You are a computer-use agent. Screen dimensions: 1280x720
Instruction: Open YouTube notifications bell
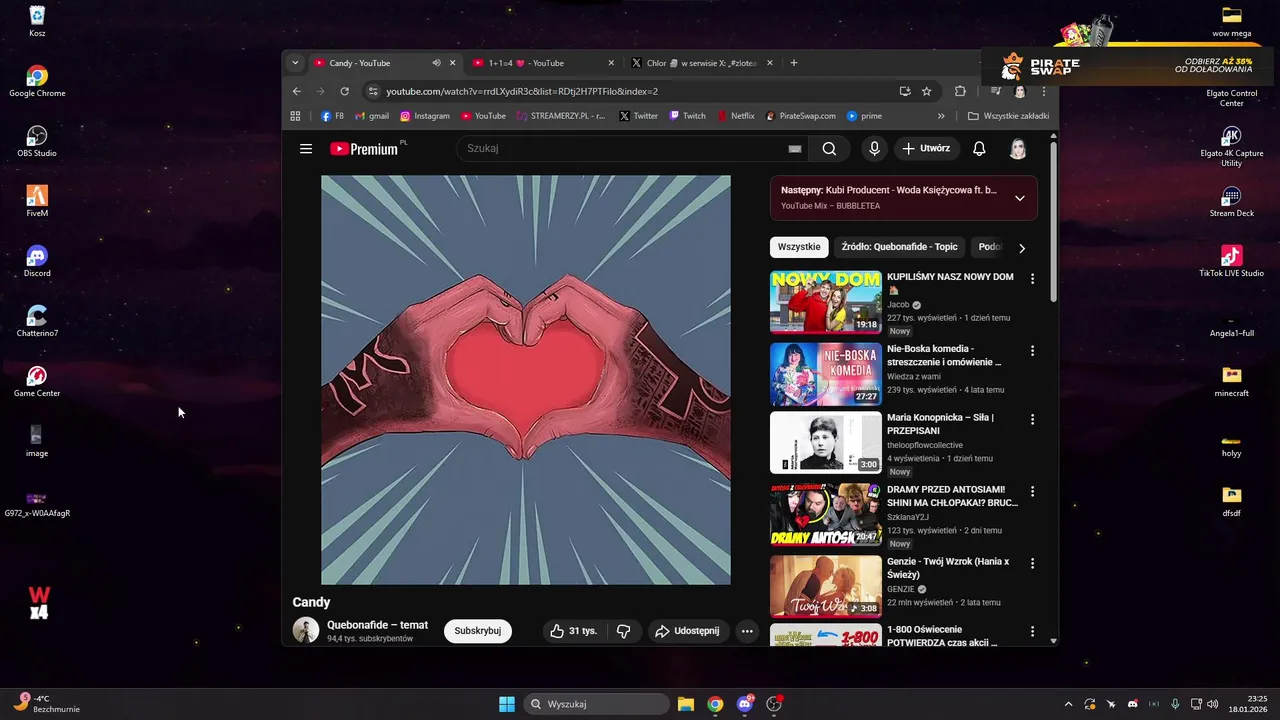(x=979, y=149)
